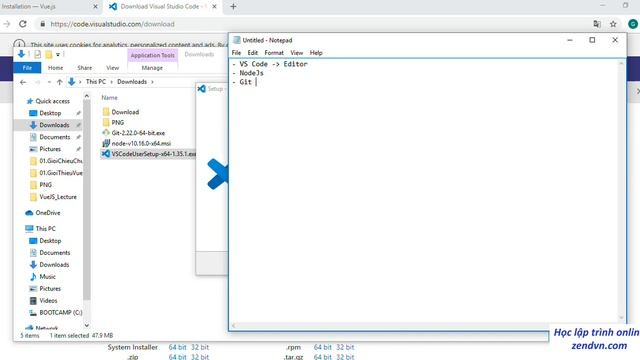Open Pictures under Quick access
The width and height of the screenshot is (640, 360).
click(x=50, y=149)
